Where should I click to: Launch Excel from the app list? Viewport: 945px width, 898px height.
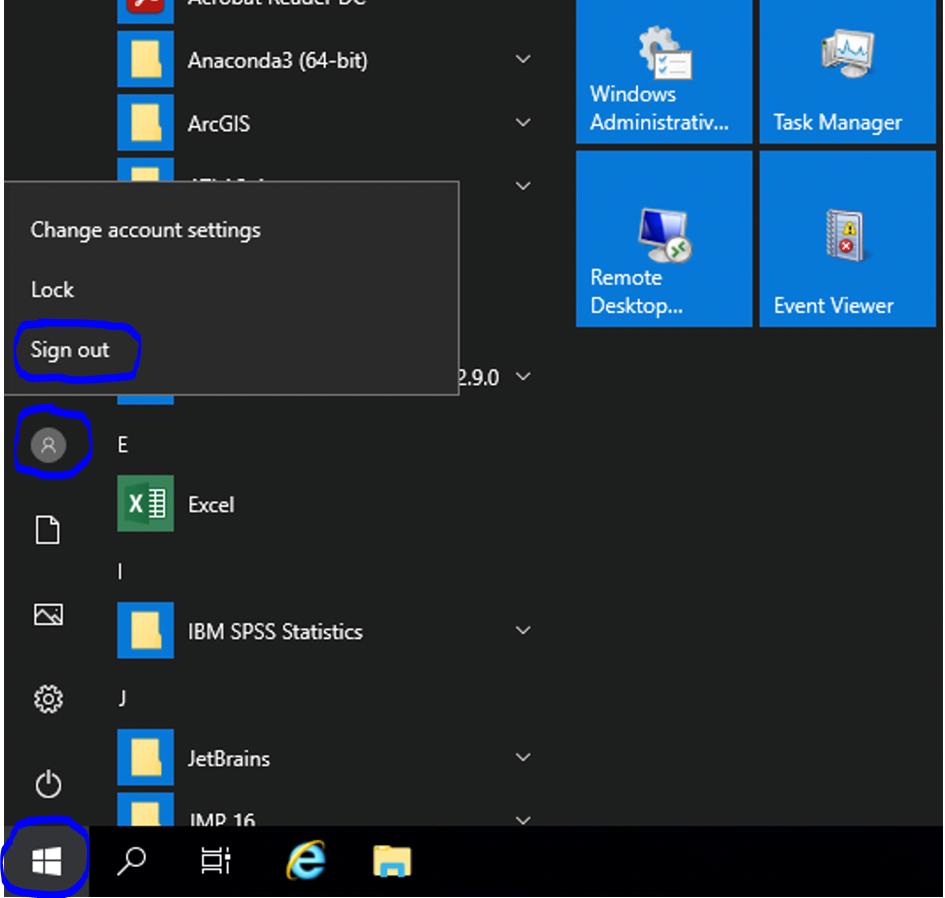(211, 504)
